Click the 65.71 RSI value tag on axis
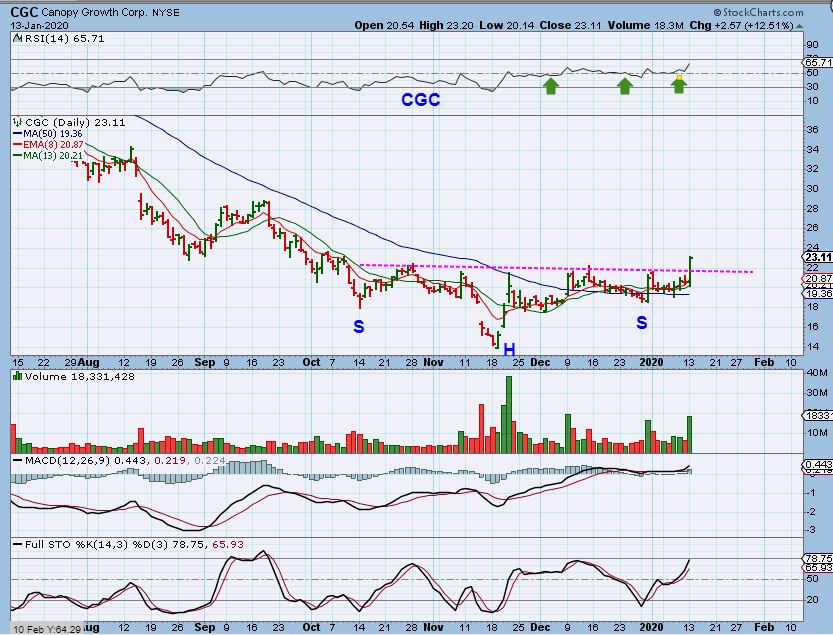This screenshot has width=833, height=635. click(x=819, y=63)
